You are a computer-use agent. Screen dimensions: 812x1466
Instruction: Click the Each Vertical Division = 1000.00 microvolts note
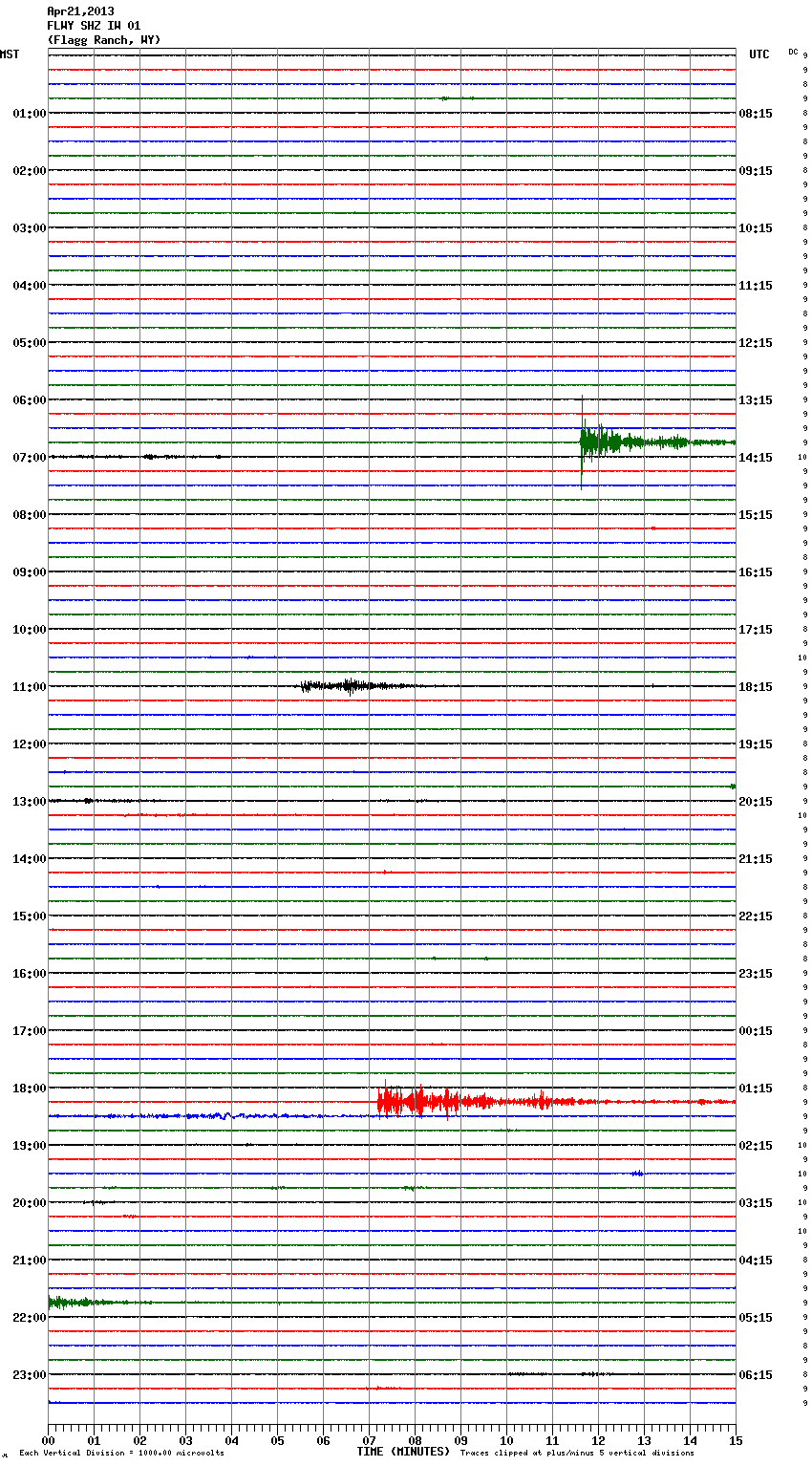pyautogui.click(x=122, y=1454)
